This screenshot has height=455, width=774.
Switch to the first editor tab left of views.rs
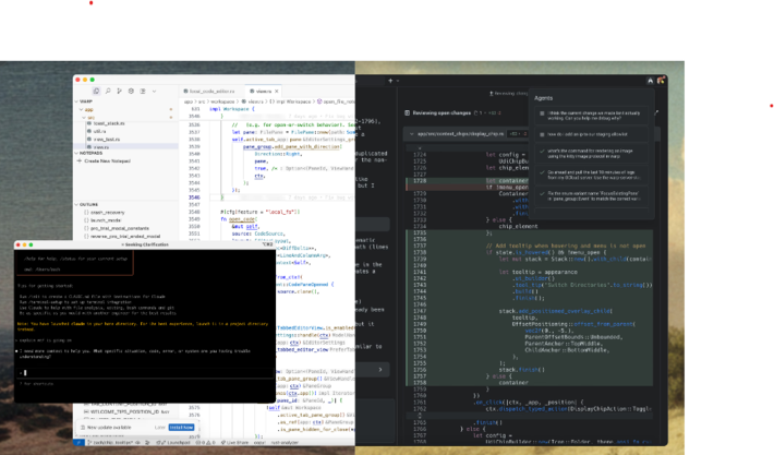pyautogui.click(x=211, y=91)
